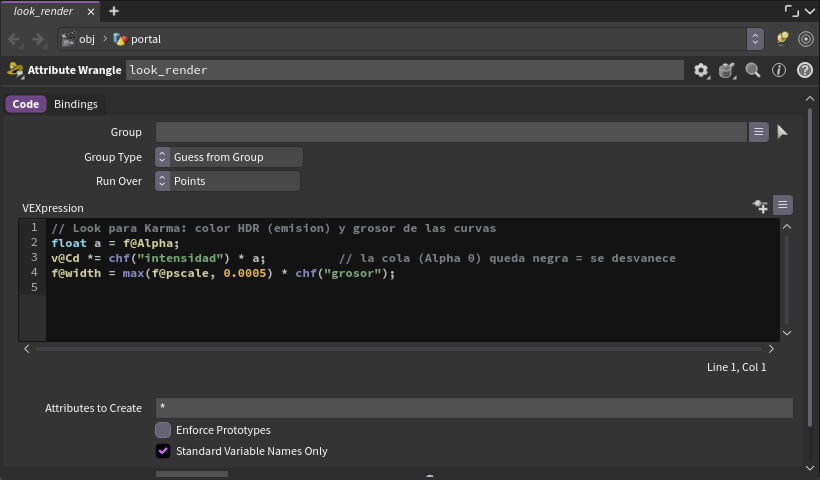Screen dimensions: 820x480
Task: Open the network path history dropdown
Action: pyautogui.click(x=755, y=39)
